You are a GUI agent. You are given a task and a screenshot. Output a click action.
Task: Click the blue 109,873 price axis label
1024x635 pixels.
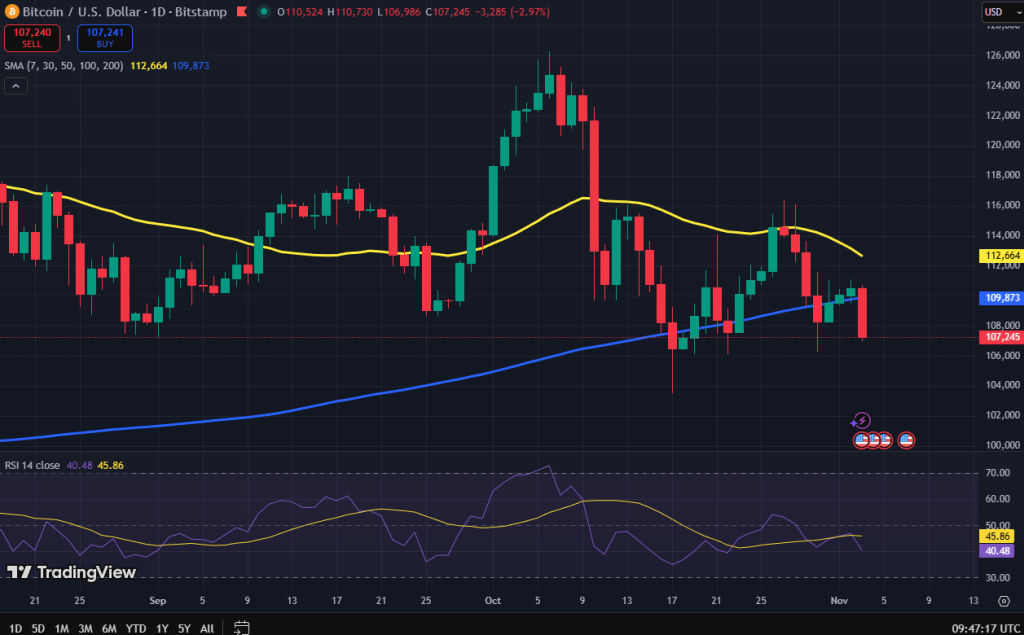click(x=1001, y=298)
